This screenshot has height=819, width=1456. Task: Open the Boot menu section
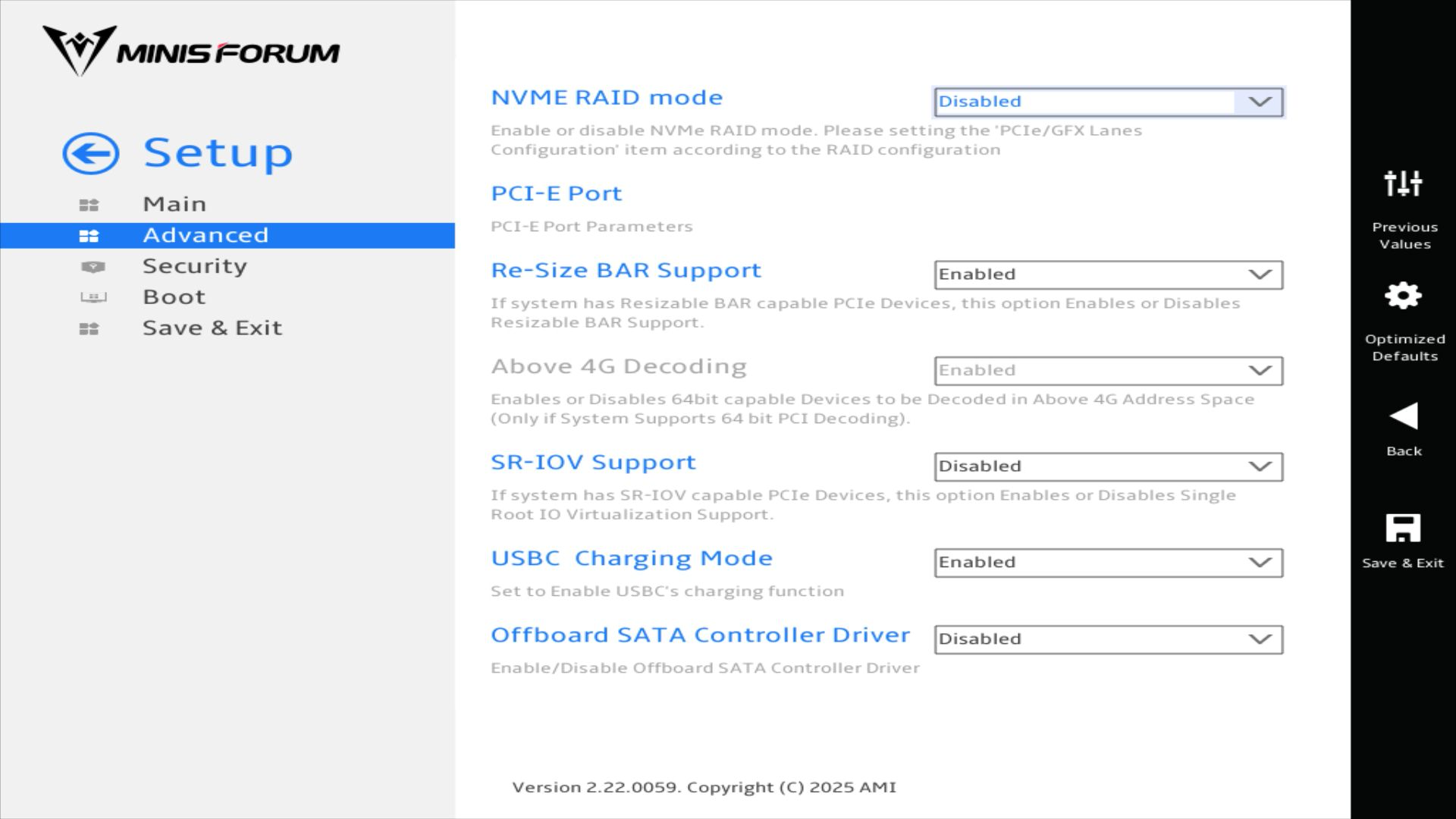tap(174, 297)
